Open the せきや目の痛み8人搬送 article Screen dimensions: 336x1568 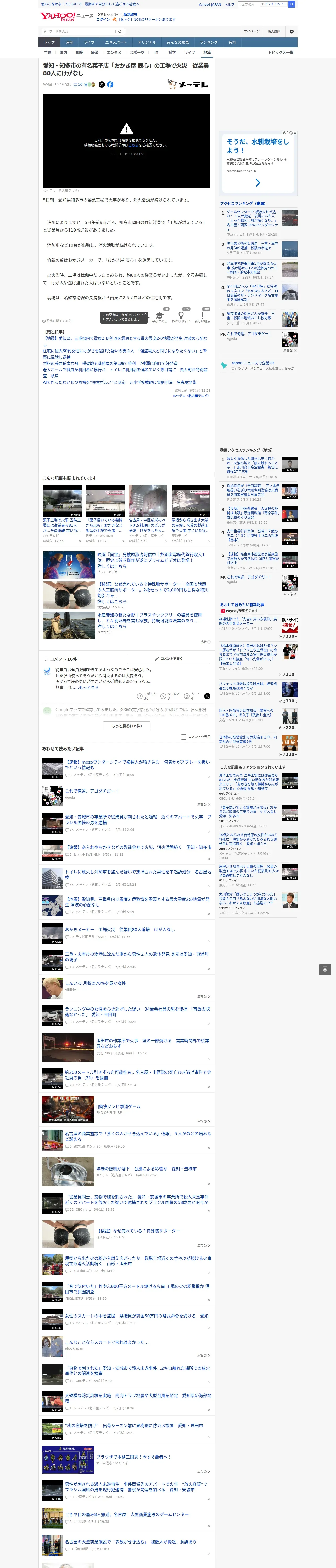click(x=127, y=1514)
